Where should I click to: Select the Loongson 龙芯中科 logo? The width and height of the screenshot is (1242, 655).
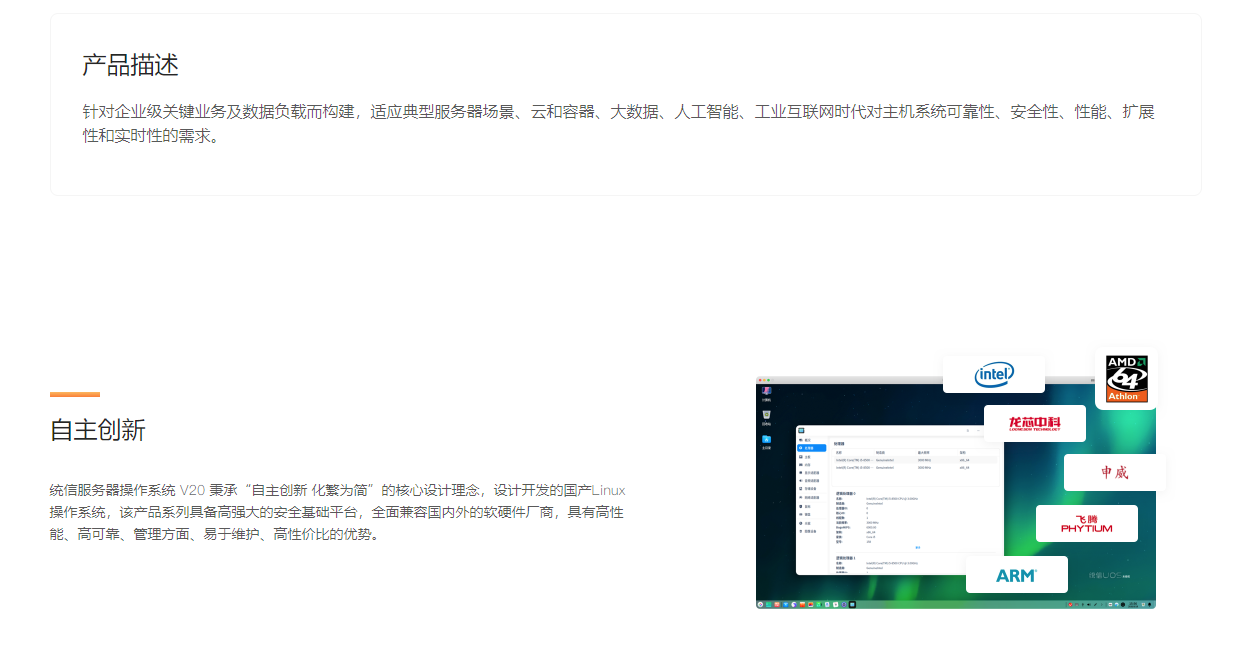1034,423
